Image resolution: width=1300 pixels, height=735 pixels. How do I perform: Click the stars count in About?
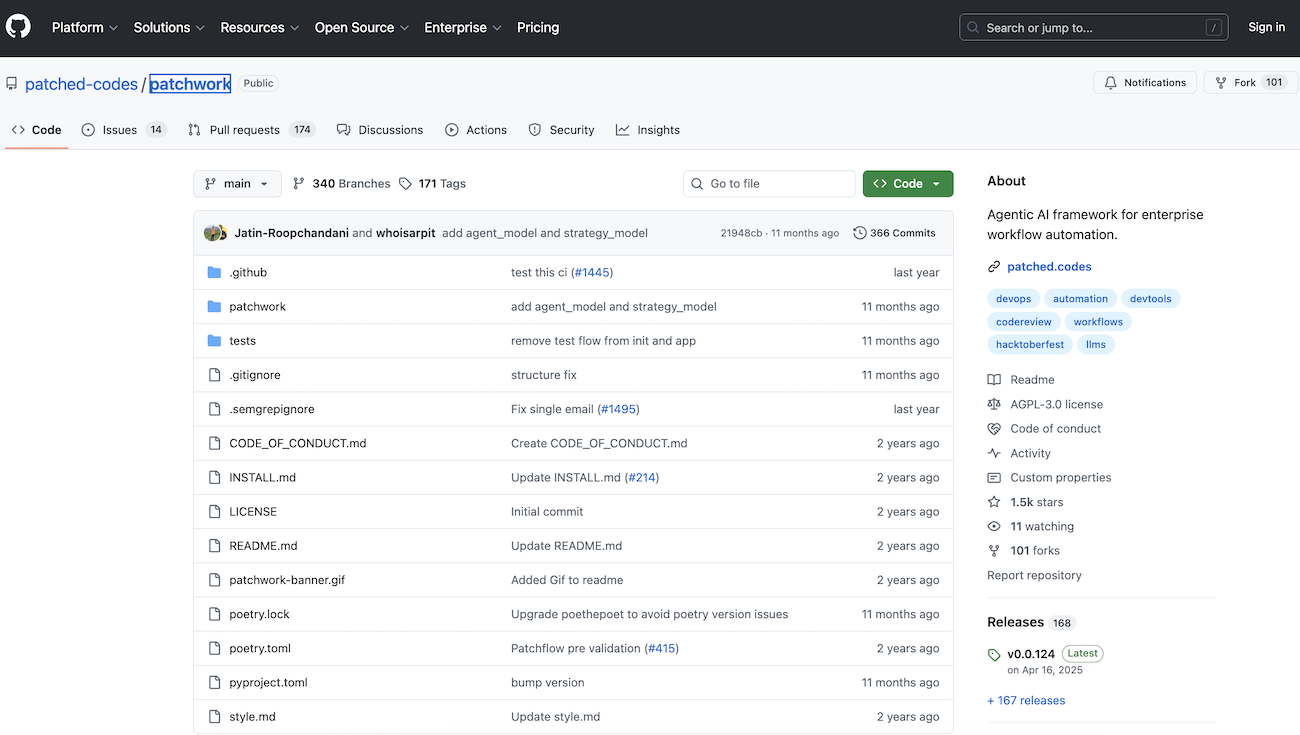click(1036, 502)
